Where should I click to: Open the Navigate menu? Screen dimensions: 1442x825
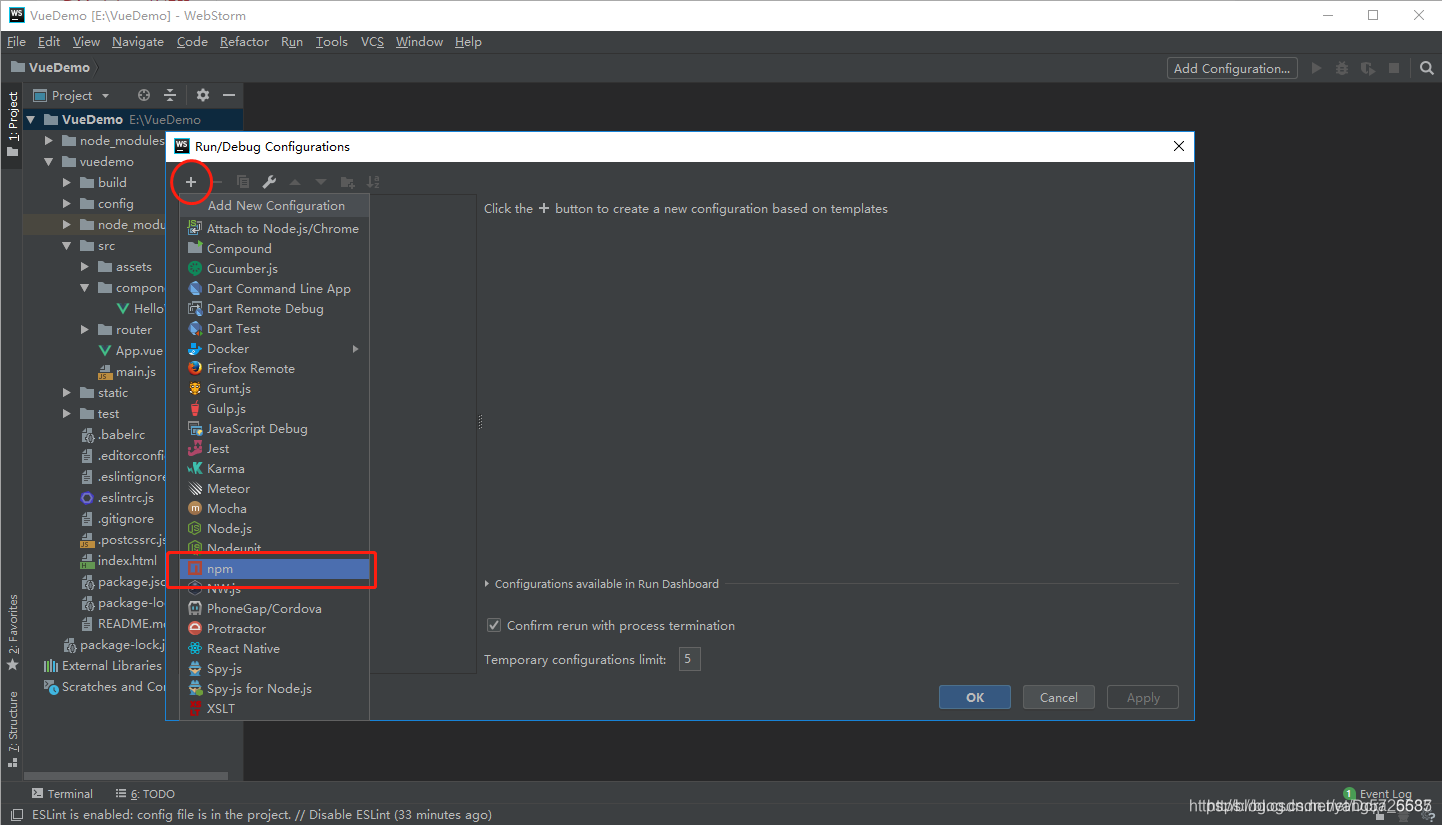(138, 41)
